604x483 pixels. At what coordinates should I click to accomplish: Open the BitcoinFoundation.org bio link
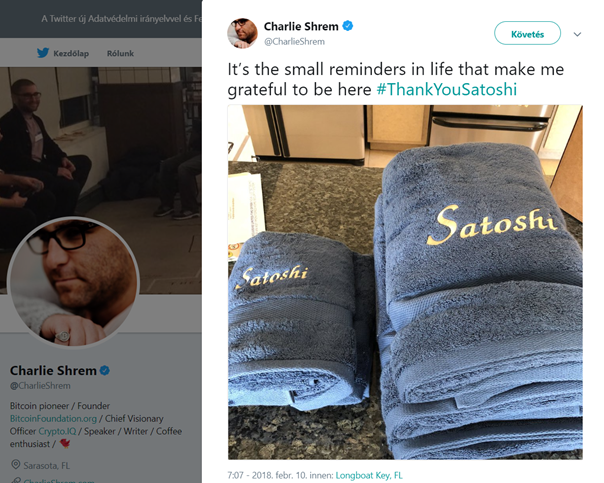(x=53, y=418)
